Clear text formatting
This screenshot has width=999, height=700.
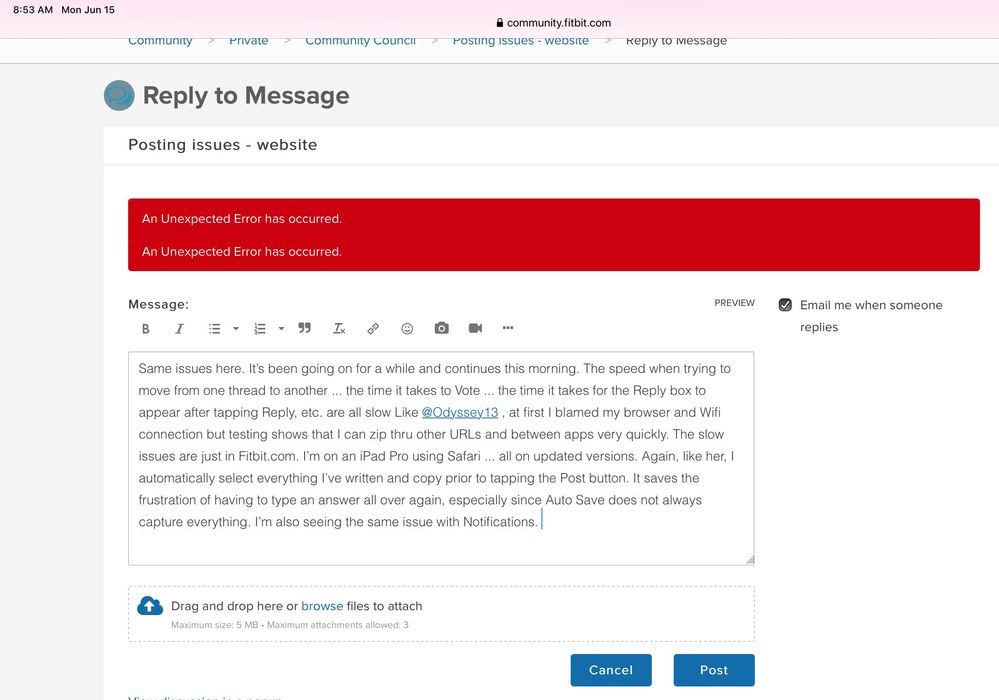339,329
